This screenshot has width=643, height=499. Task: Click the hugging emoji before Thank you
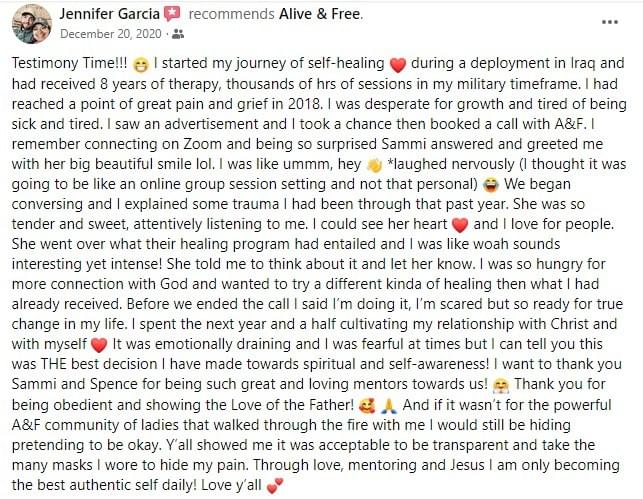click(501, 385)
